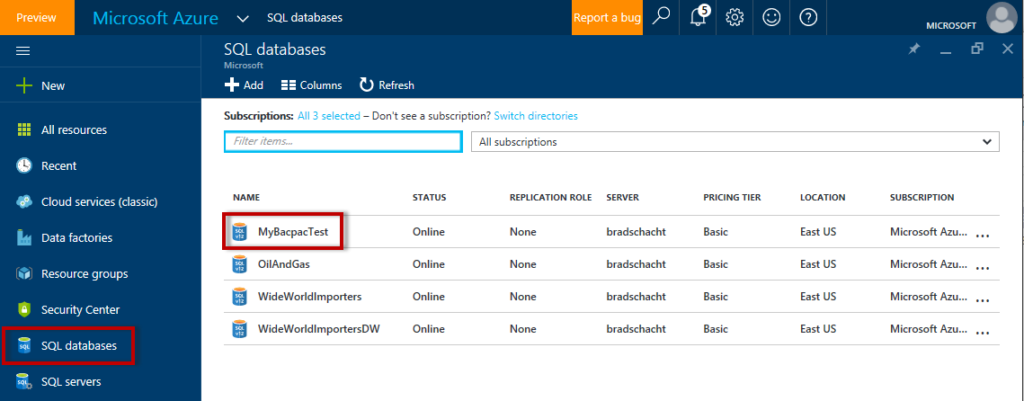Click the Preview badge
Screen dimensions: 1024x401
tap(37, 18)
